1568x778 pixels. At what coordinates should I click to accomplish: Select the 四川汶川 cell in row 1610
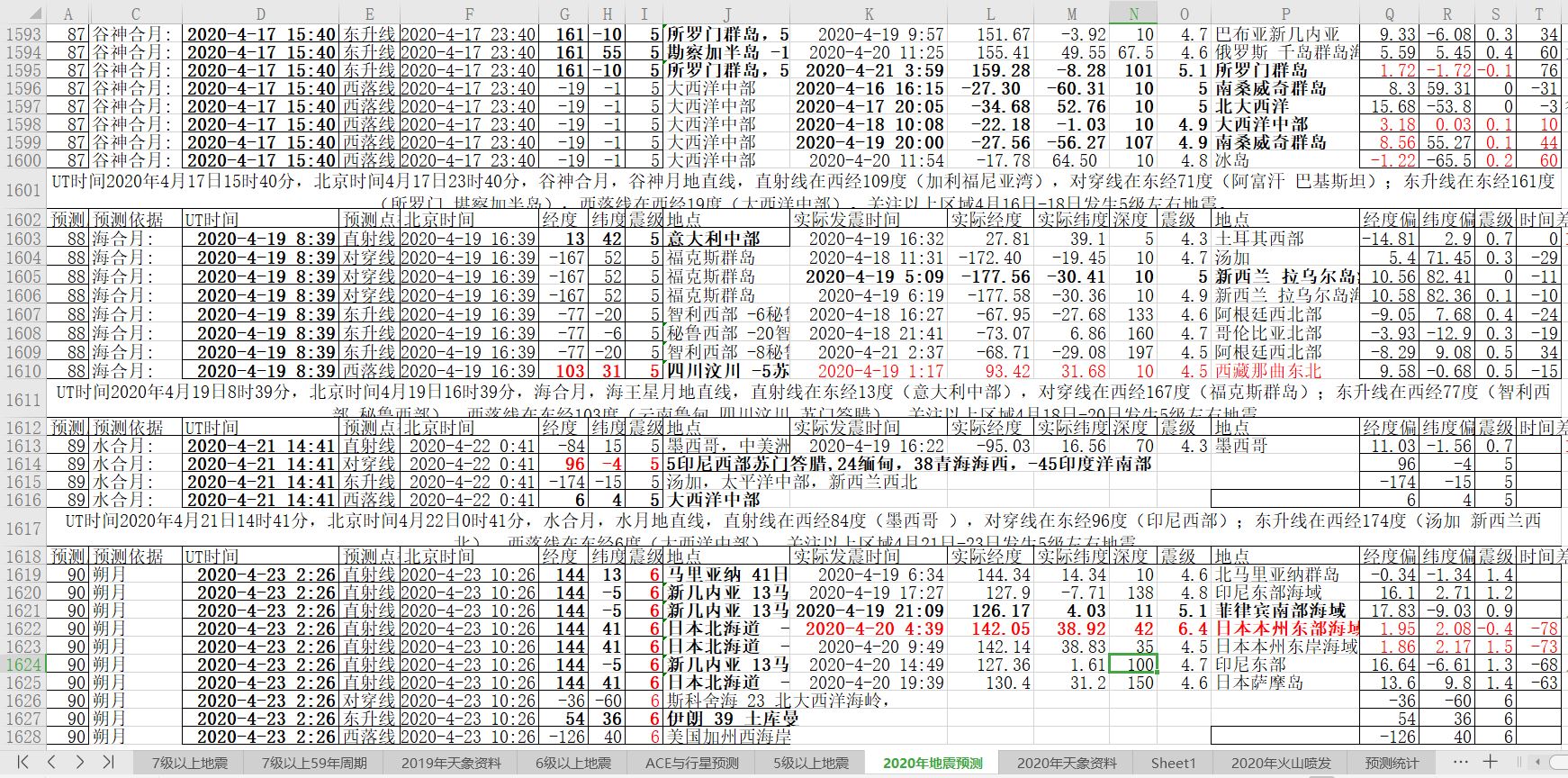tap(727, 371)
